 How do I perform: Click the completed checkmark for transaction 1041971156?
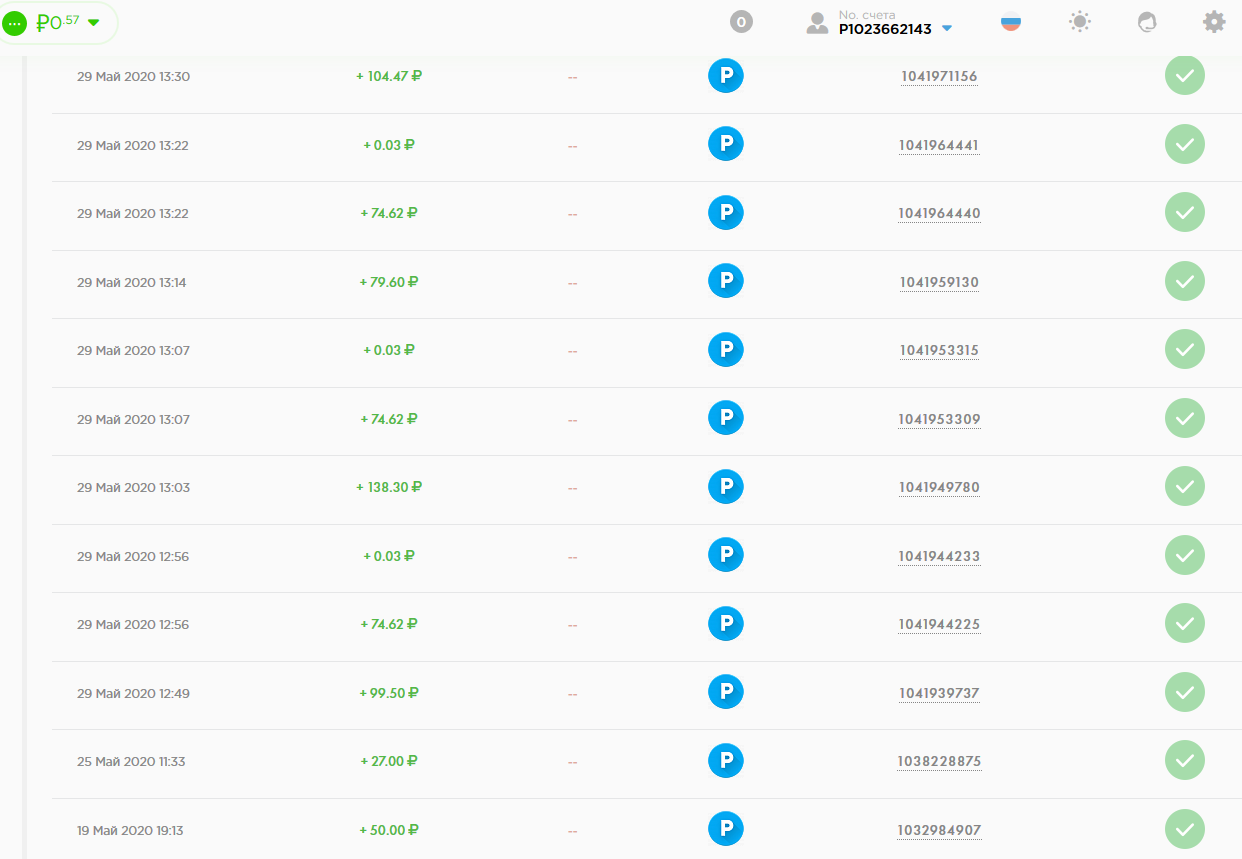(1185, 76)
